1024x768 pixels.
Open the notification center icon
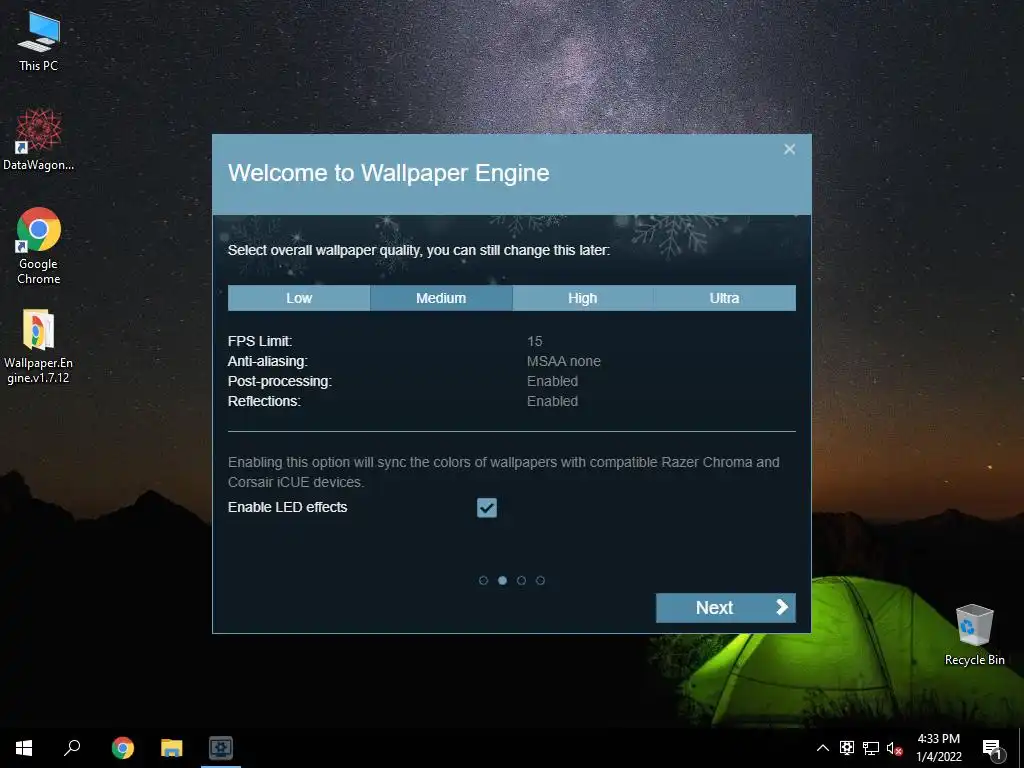(x=993, y=749)
